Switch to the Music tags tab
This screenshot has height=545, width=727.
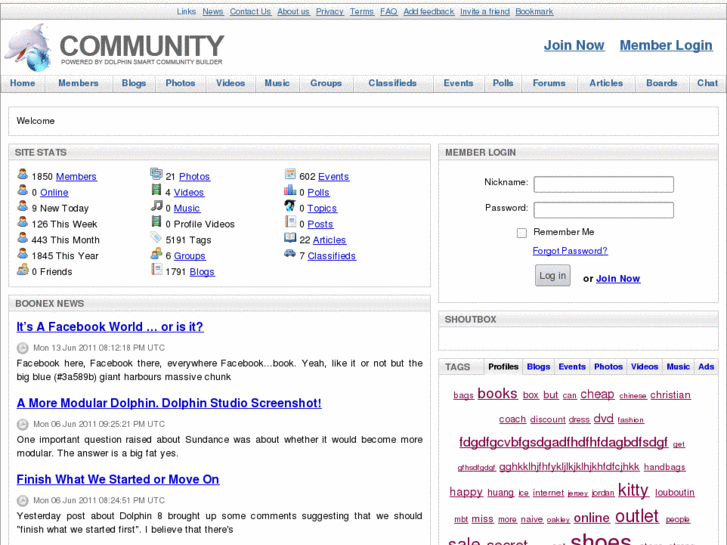click(678, 366)
